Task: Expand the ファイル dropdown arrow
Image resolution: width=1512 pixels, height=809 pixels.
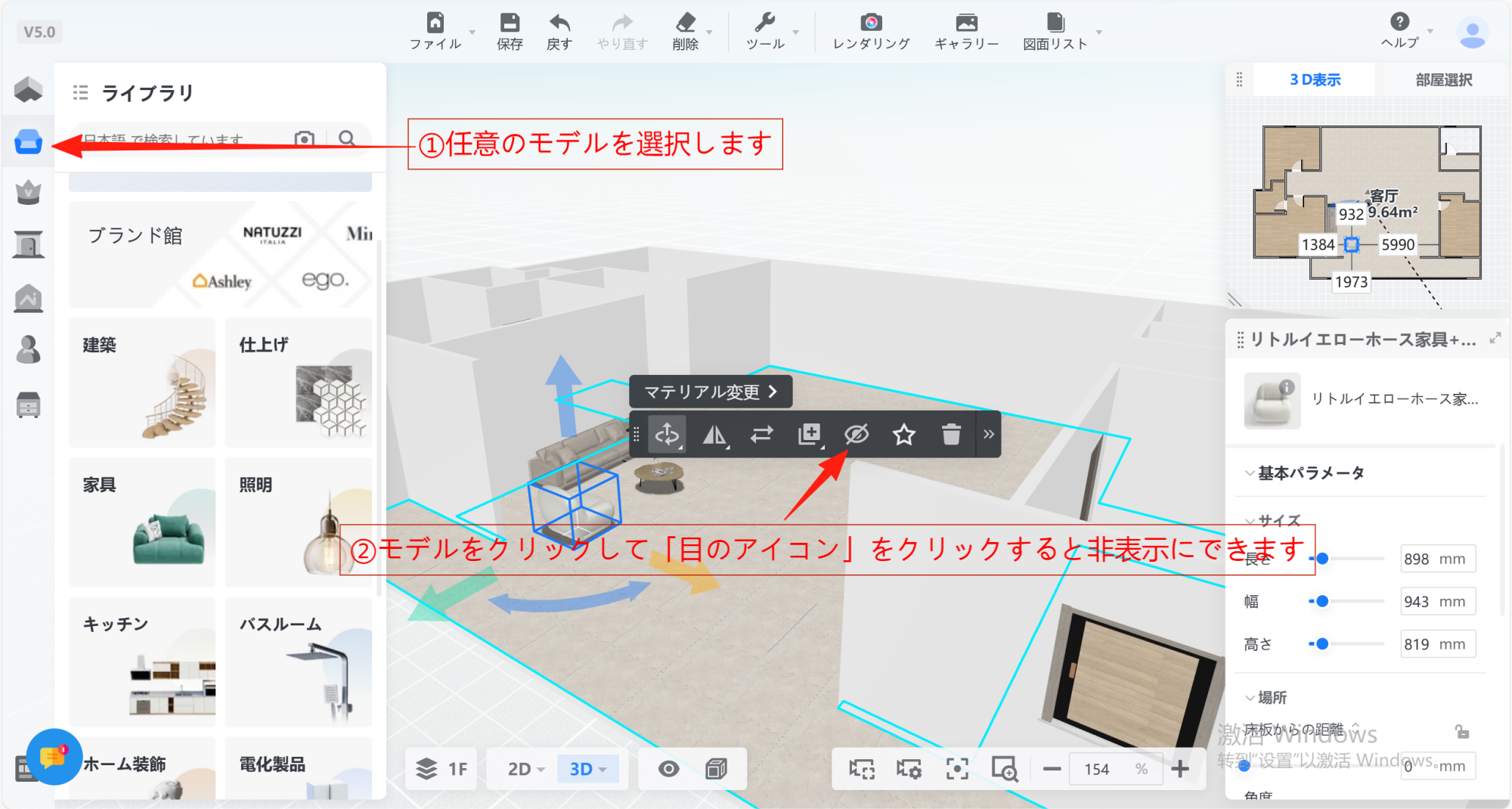Action: point(472,33)
